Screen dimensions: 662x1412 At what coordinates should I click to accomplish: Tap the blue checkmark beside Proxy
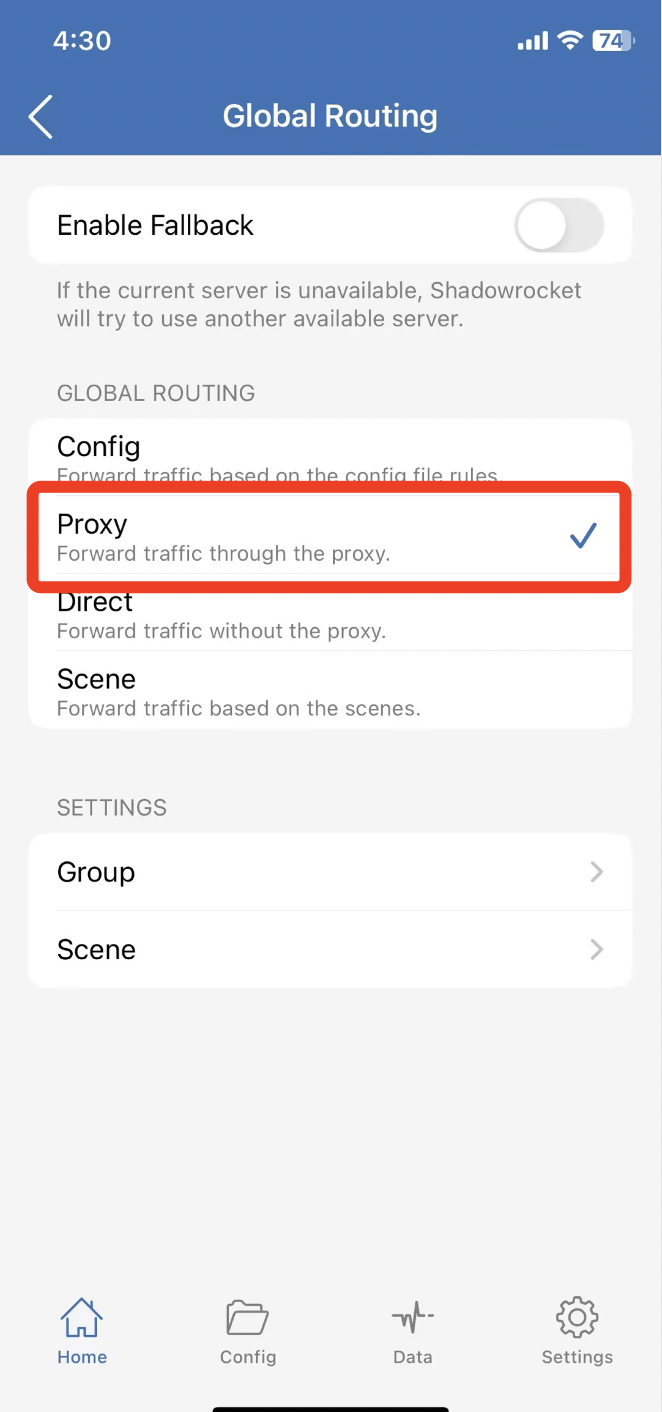(583, 536)
